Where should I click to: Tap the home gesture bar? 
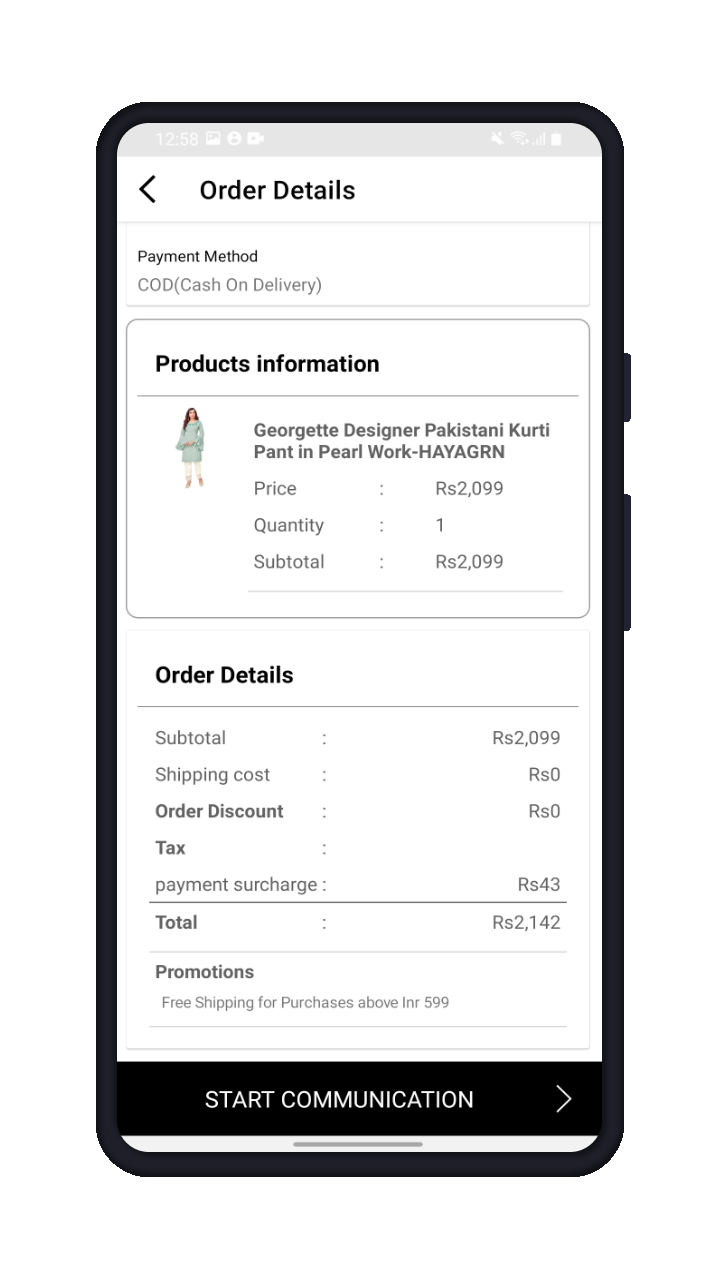[358, 1144]
